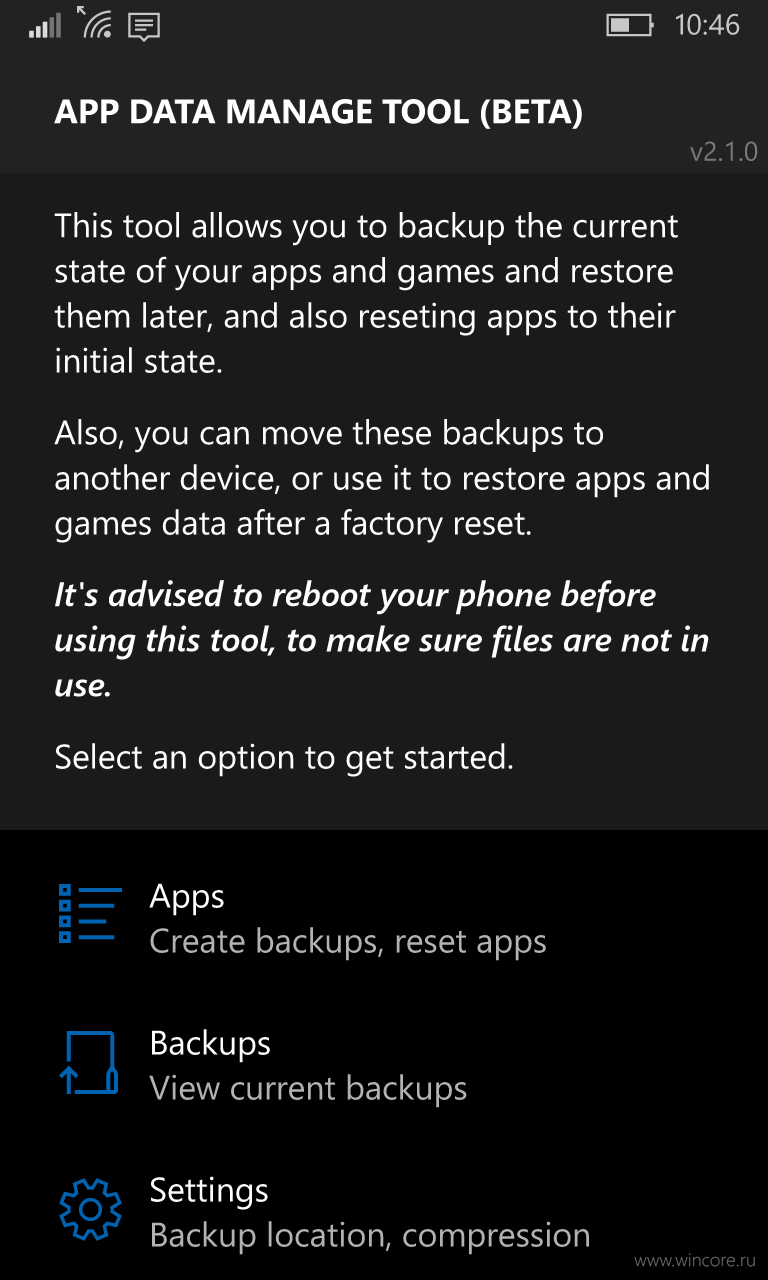Tap the cellular signal strength icon

[45, 25]
